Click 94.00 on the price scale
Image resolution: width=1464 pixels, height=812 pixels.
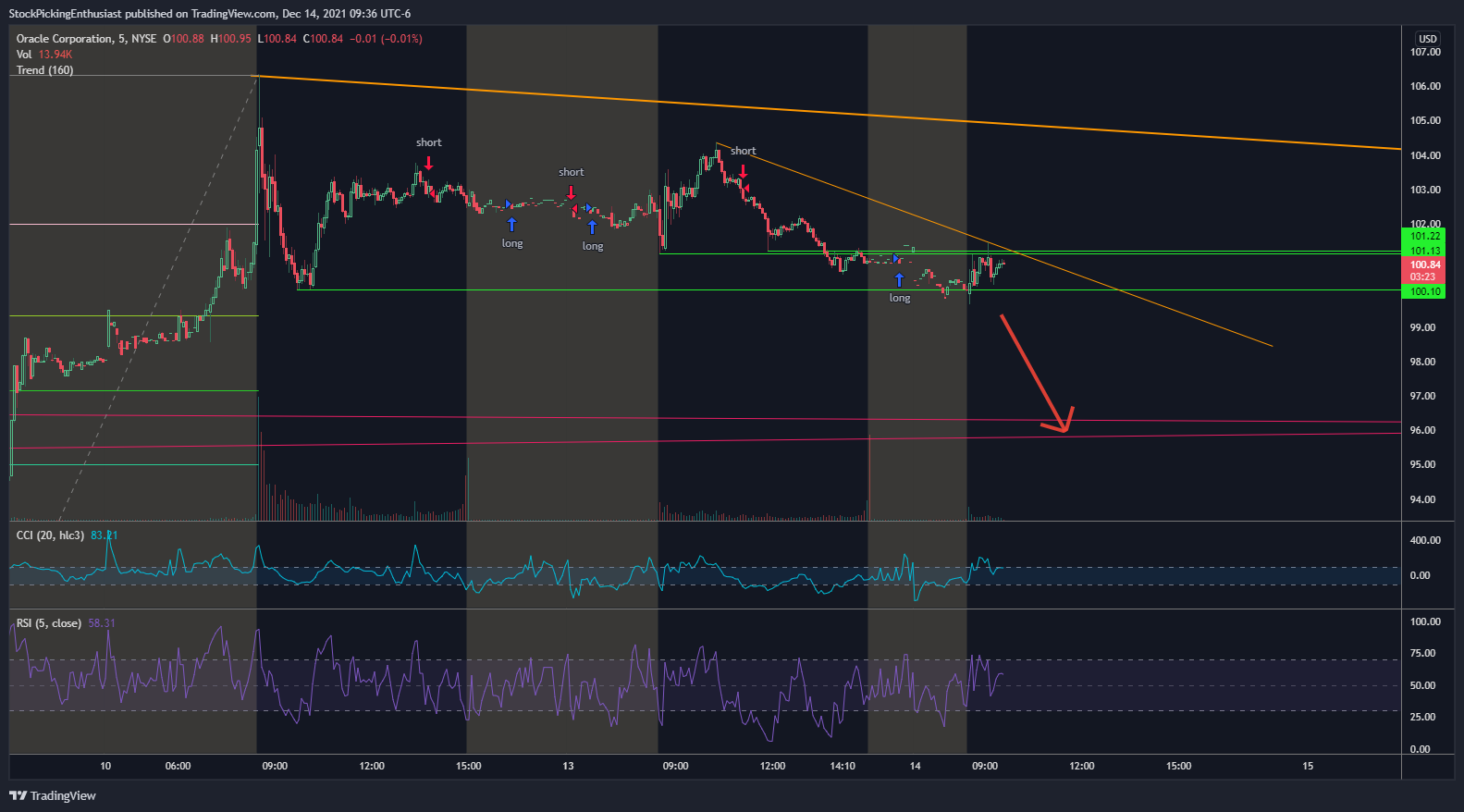1423,499
